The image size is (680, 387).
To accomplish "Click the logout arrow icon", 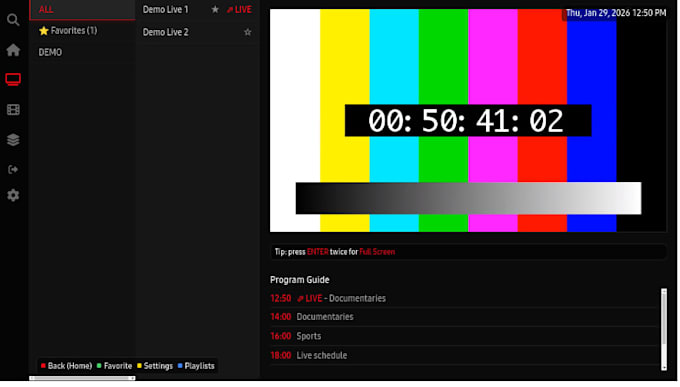I will [13, 169].
